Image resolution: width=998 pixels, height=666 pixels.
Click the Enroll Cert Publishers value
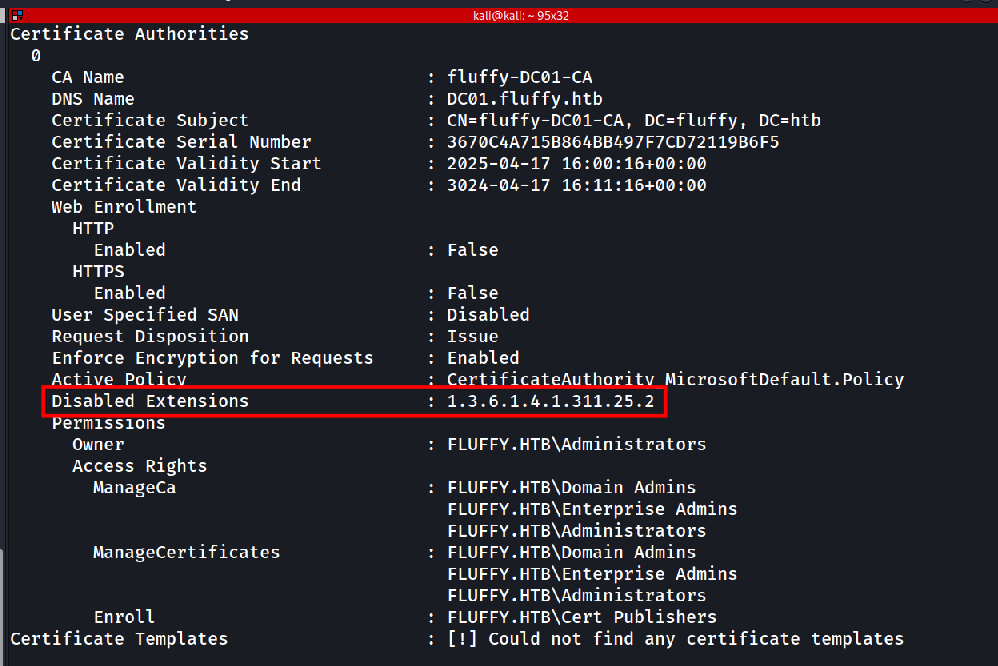coord(582,617)
